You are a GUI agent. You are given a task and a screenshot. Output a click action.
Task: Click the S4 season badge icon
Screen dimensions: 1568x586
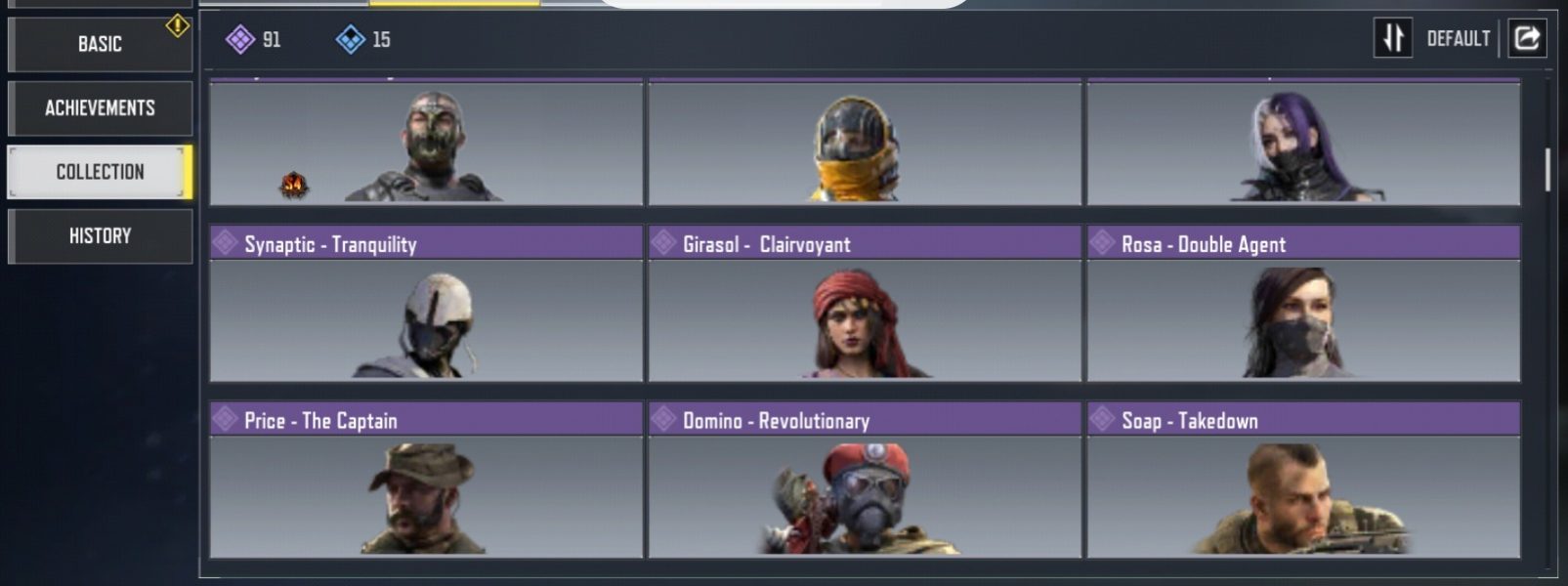(294, 184)
